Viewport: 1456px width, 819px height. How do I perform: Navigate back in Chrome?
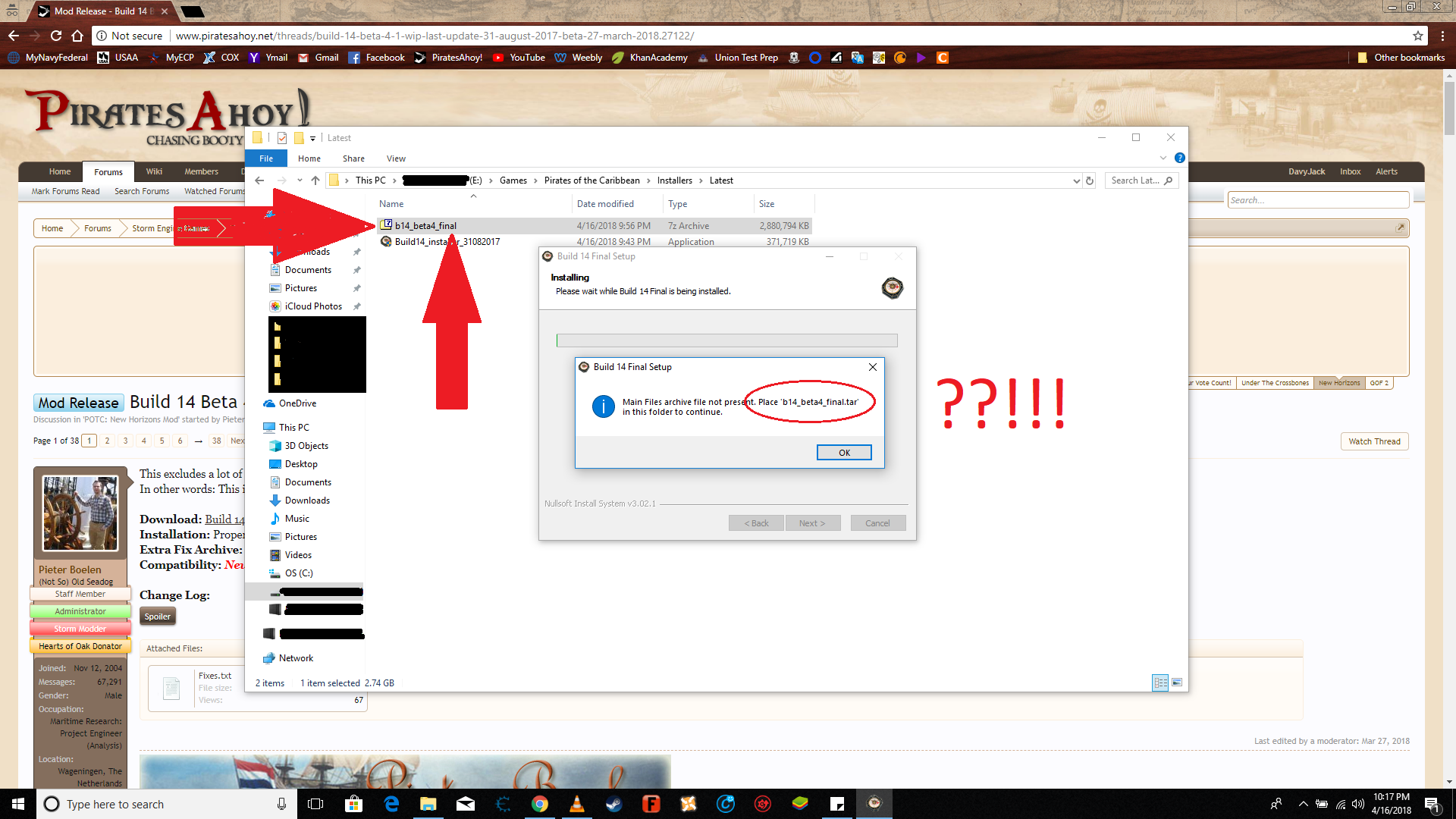point(14,36)
